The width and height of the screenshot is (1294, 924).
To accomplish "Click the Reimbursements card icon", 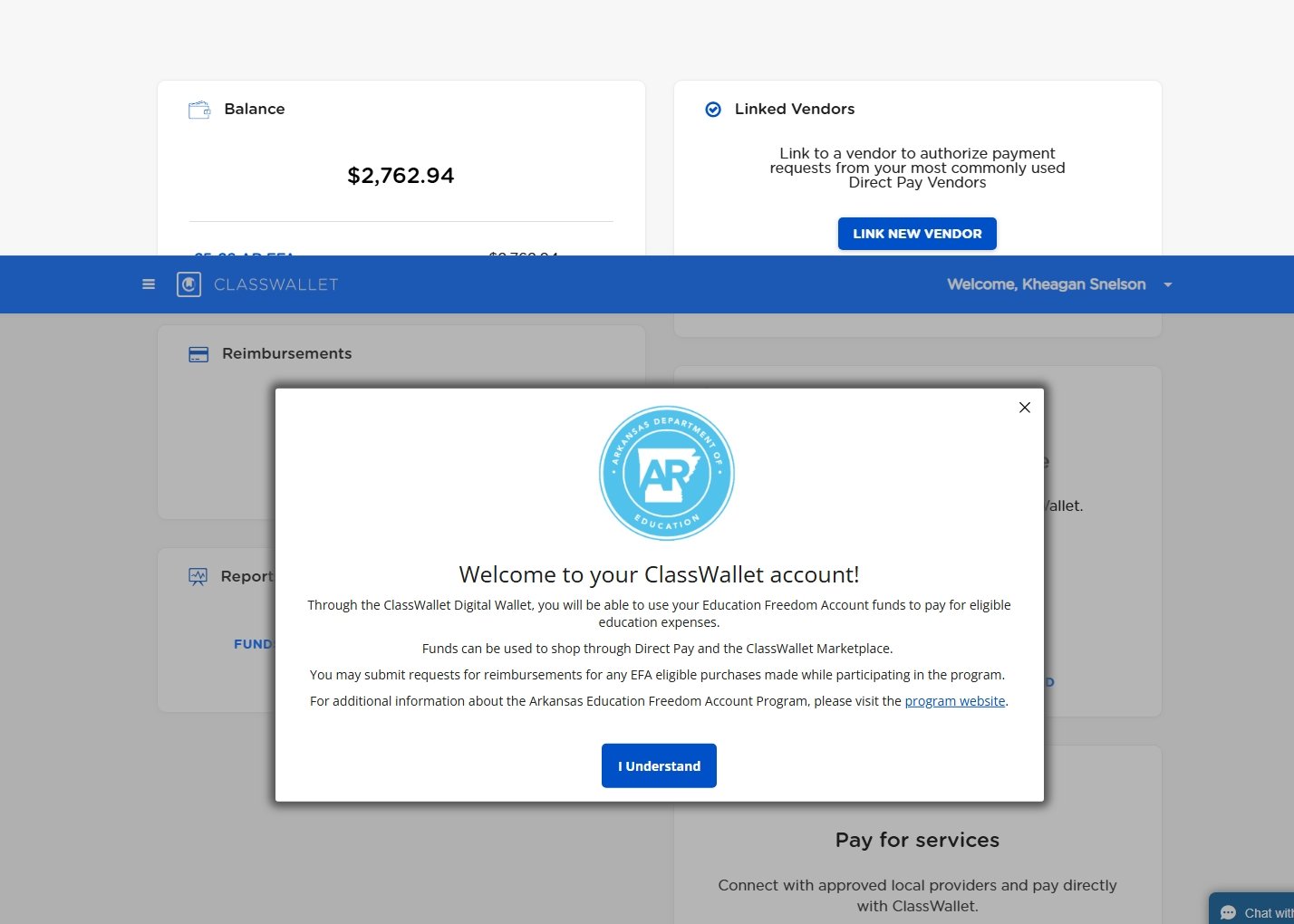I will point(198,354).
